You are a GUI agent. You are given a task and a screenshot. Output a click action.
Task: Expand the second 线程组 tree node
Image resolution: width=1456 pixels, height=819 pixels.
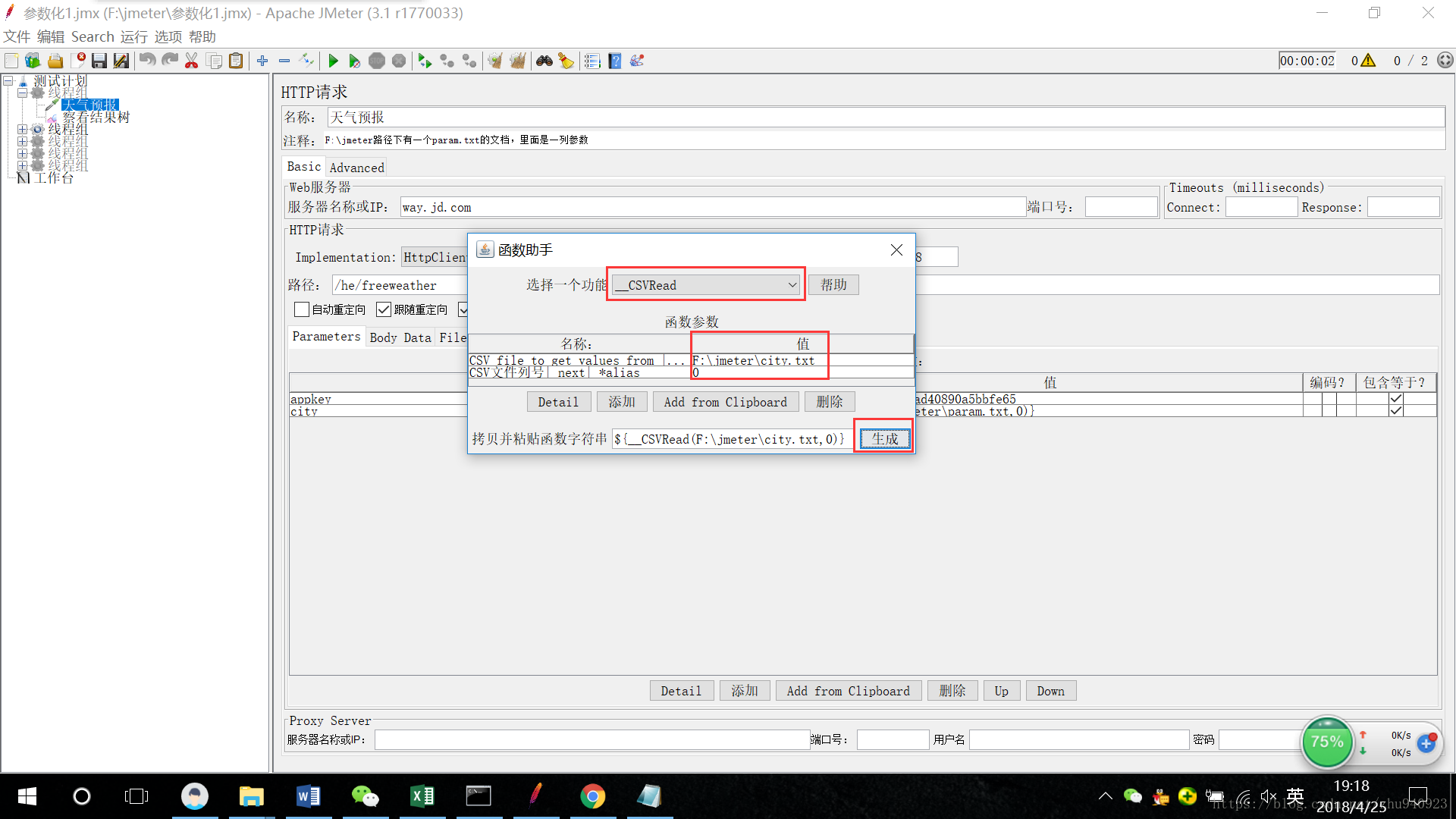tap(23, 129)
